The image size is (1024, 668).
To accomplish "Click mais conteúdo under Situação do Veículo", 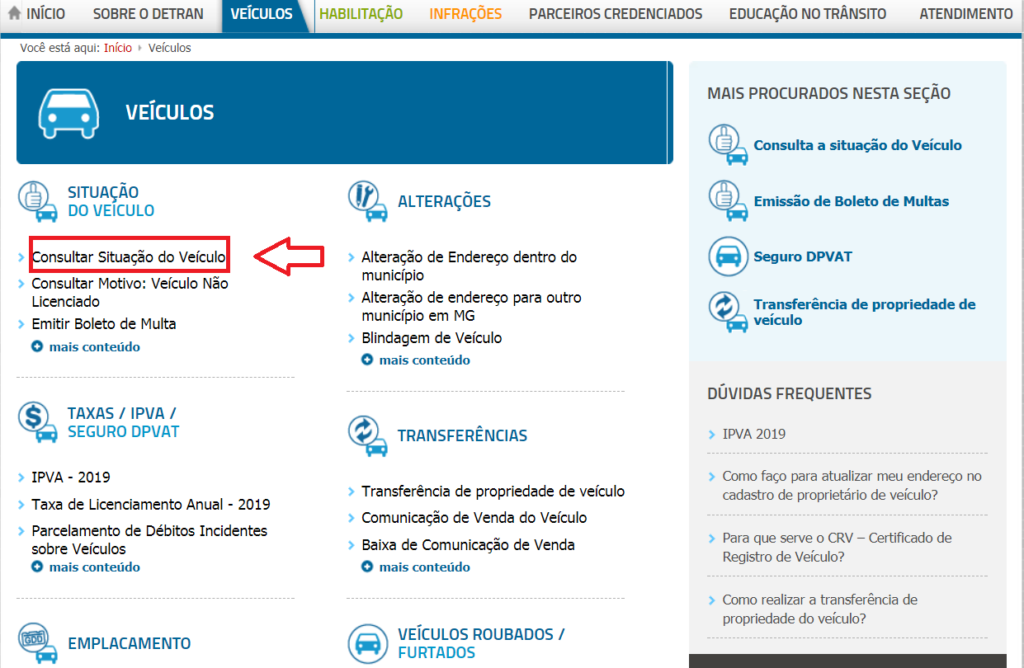I will (x=94, y=346).
